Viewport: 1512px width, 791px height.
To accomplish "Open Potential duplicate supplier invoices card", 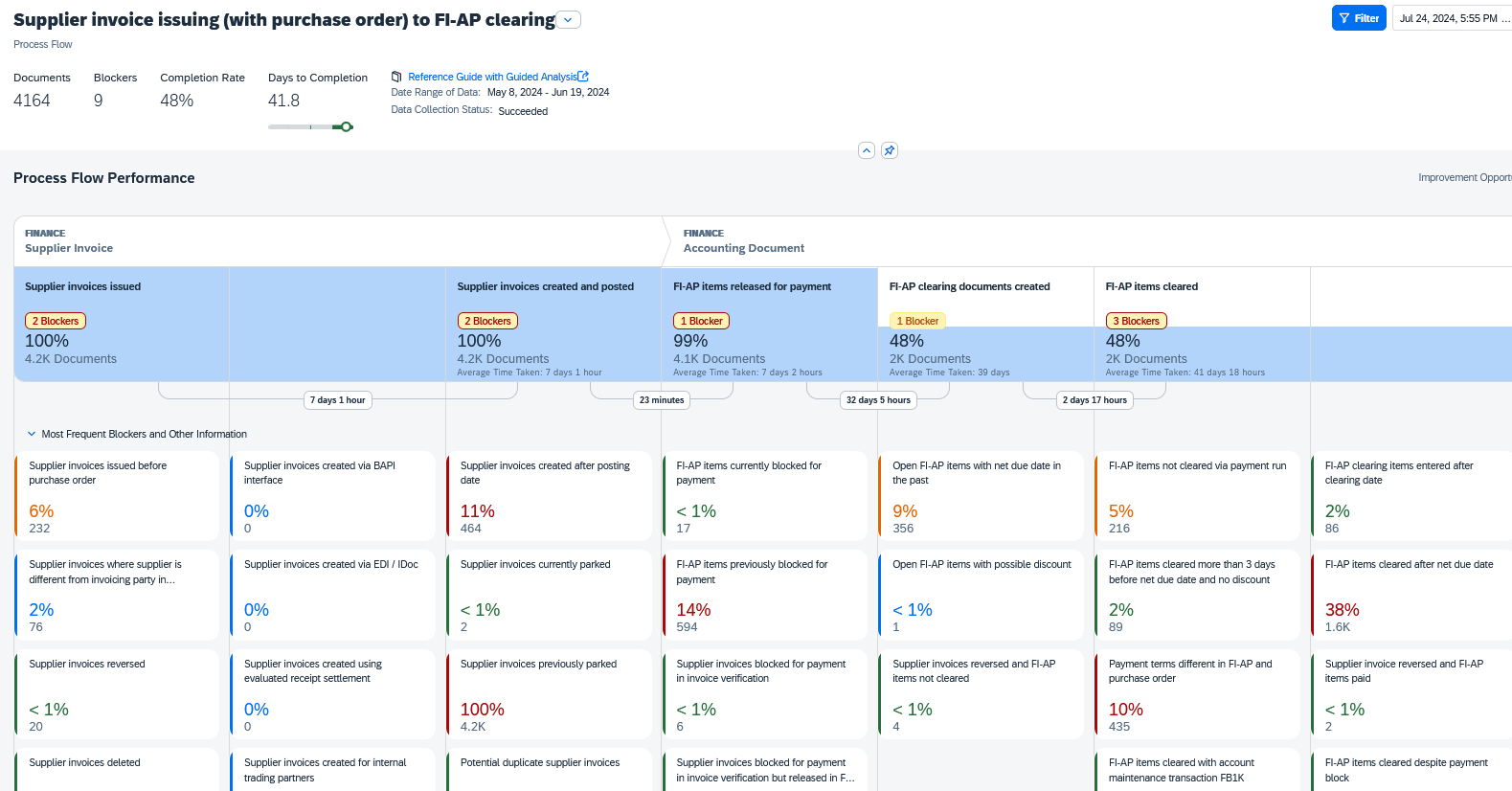I will pos(549,770).
